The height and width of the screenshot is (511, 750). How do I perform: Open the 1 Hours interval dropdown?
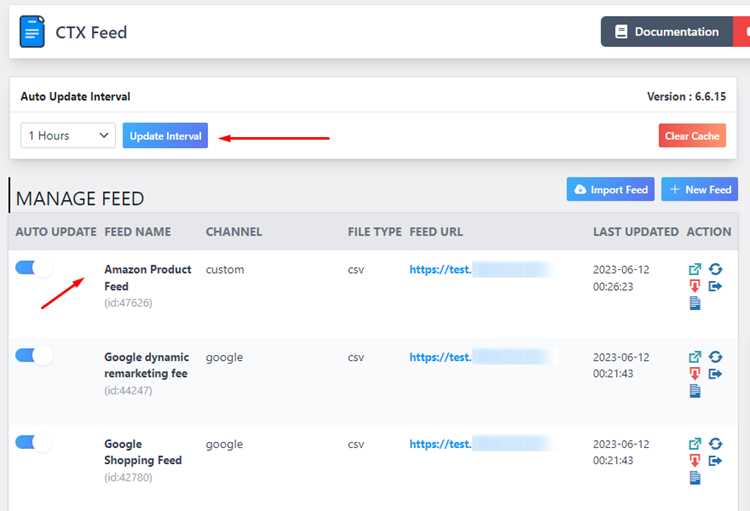pyautogui.click(x=68, y=135)
